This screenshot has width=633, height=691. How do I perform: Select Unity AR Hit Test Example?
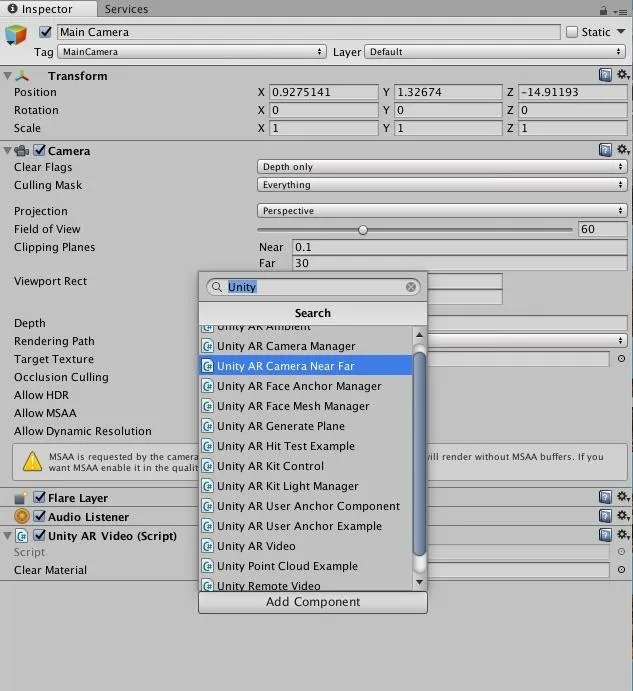click(x=305, y=446)
